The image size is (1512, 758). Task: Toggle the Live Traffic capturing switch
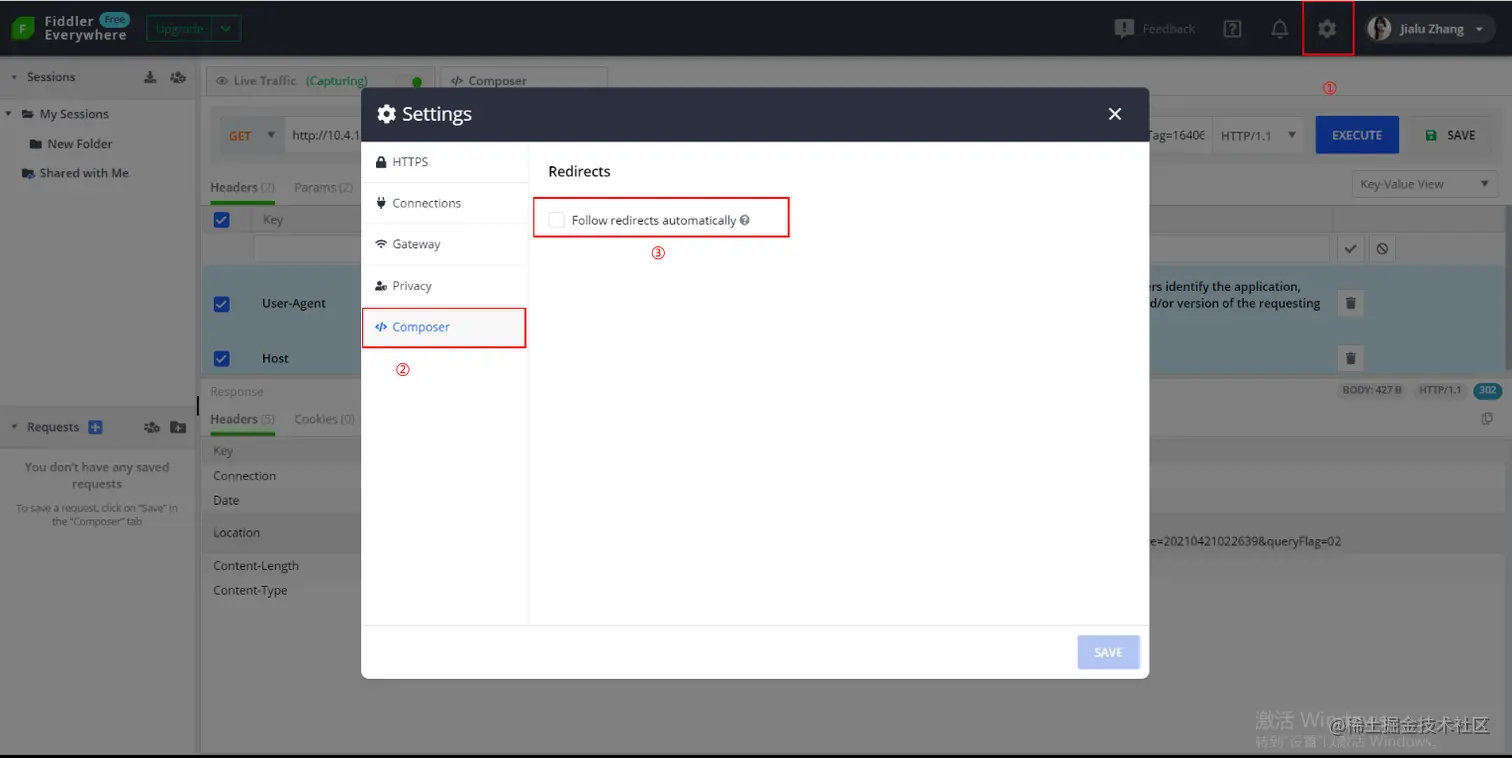pos(409,81)
